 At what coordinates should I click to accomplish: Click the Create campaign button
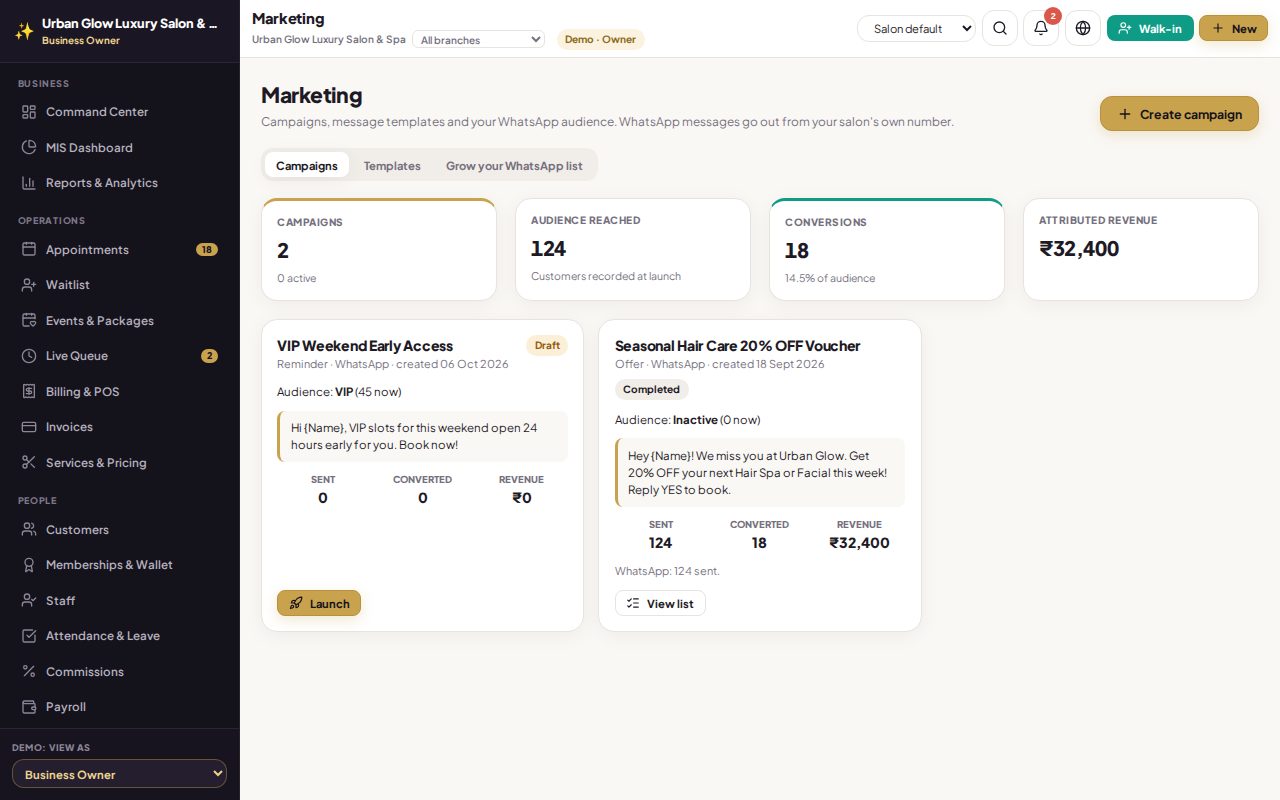tap(1179, 114)
